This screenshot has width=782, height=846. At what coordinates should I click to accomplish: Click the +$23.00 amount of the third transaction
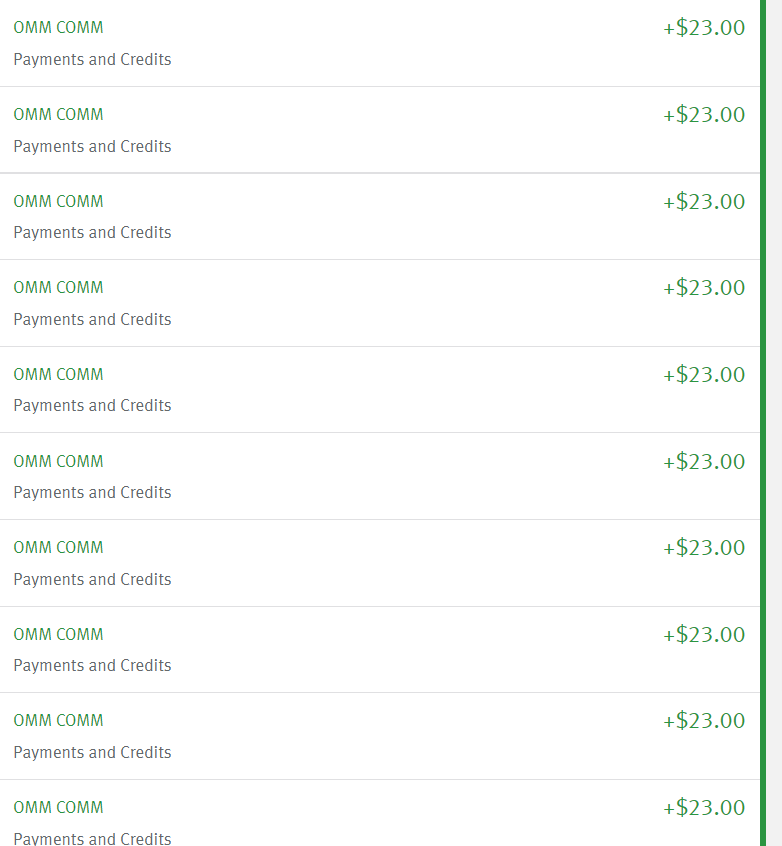pyautogui.click(x=704, y=201)
